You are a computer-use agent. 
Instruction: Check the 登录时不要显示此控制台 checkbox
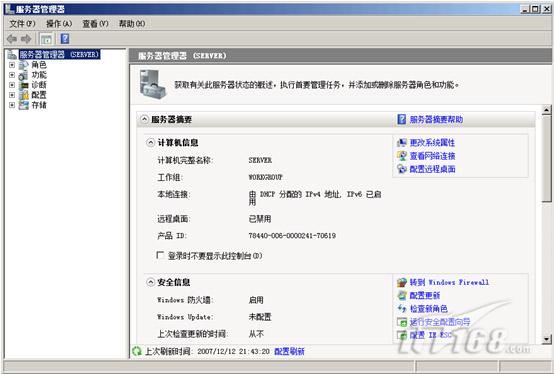[160, 255]
